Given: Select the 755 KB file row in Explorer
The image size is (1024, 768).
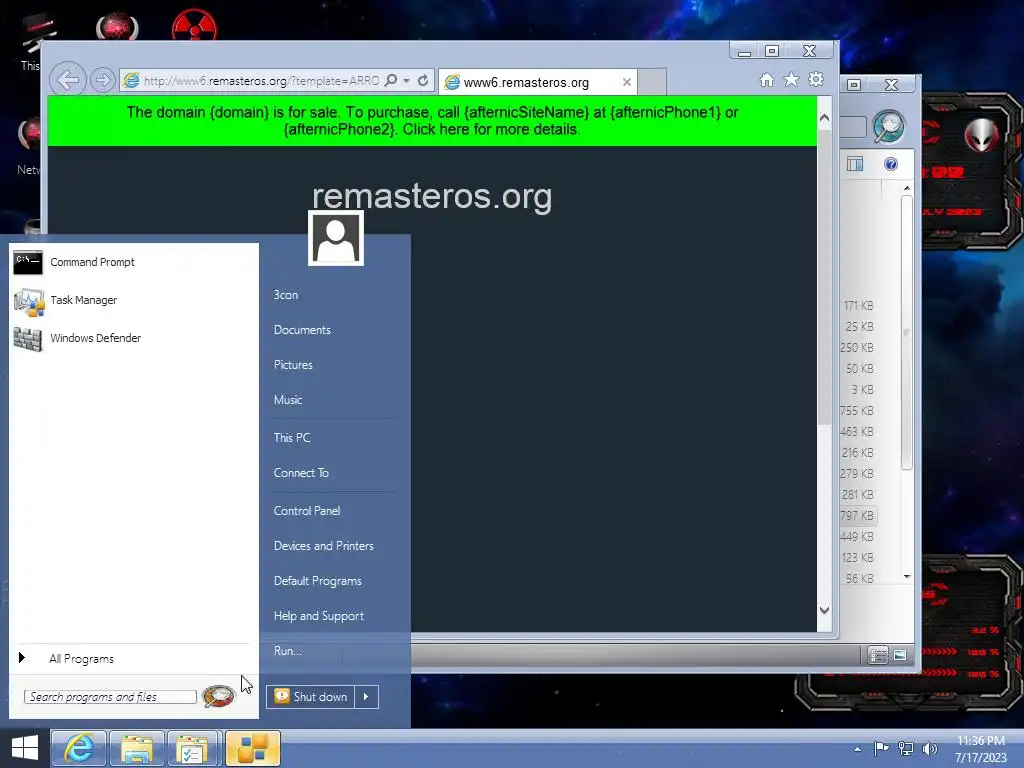Looking at the screenshot, I should [857, 411].
